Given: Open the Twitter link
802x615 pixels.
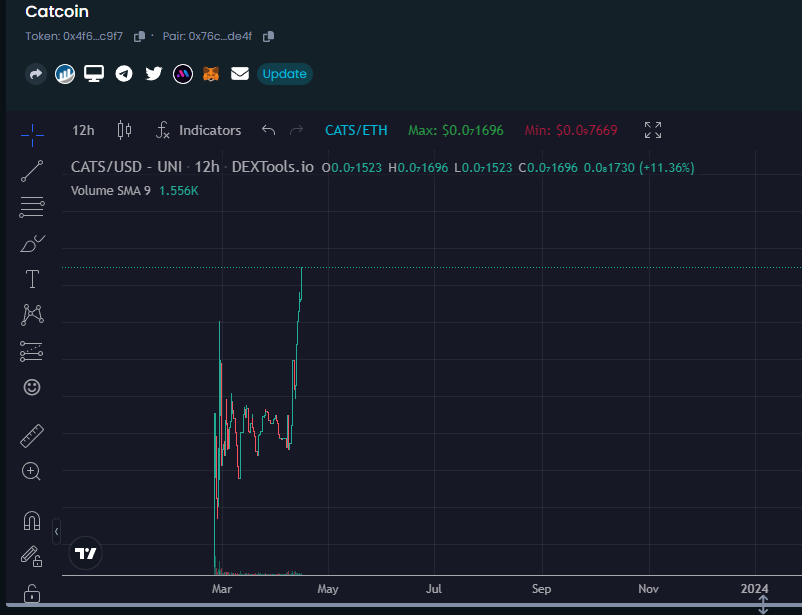Looking at the screenshot, I should (153, 74).
